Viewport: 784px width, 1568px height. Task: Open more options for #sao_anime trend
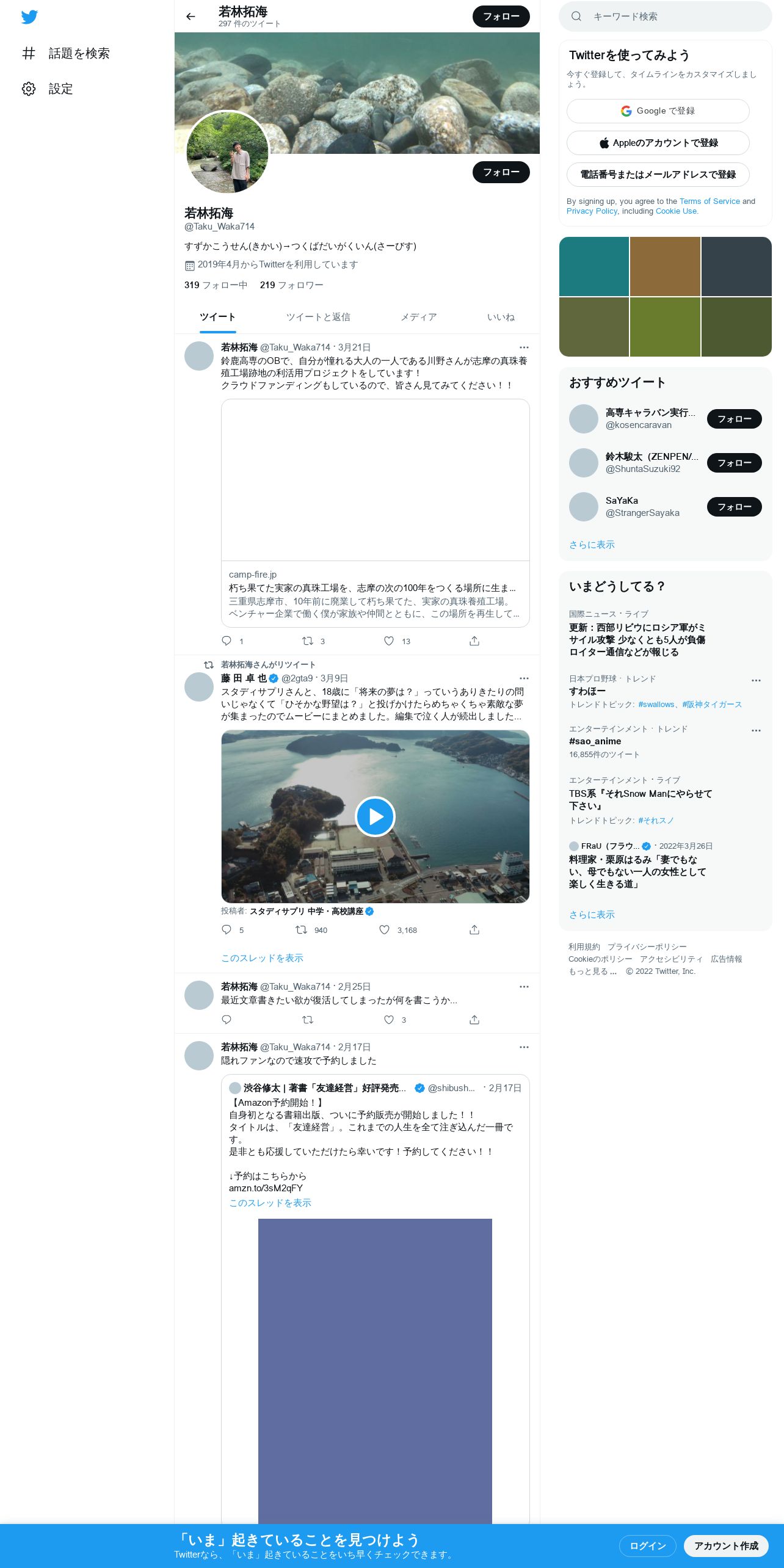coord(756,730)
